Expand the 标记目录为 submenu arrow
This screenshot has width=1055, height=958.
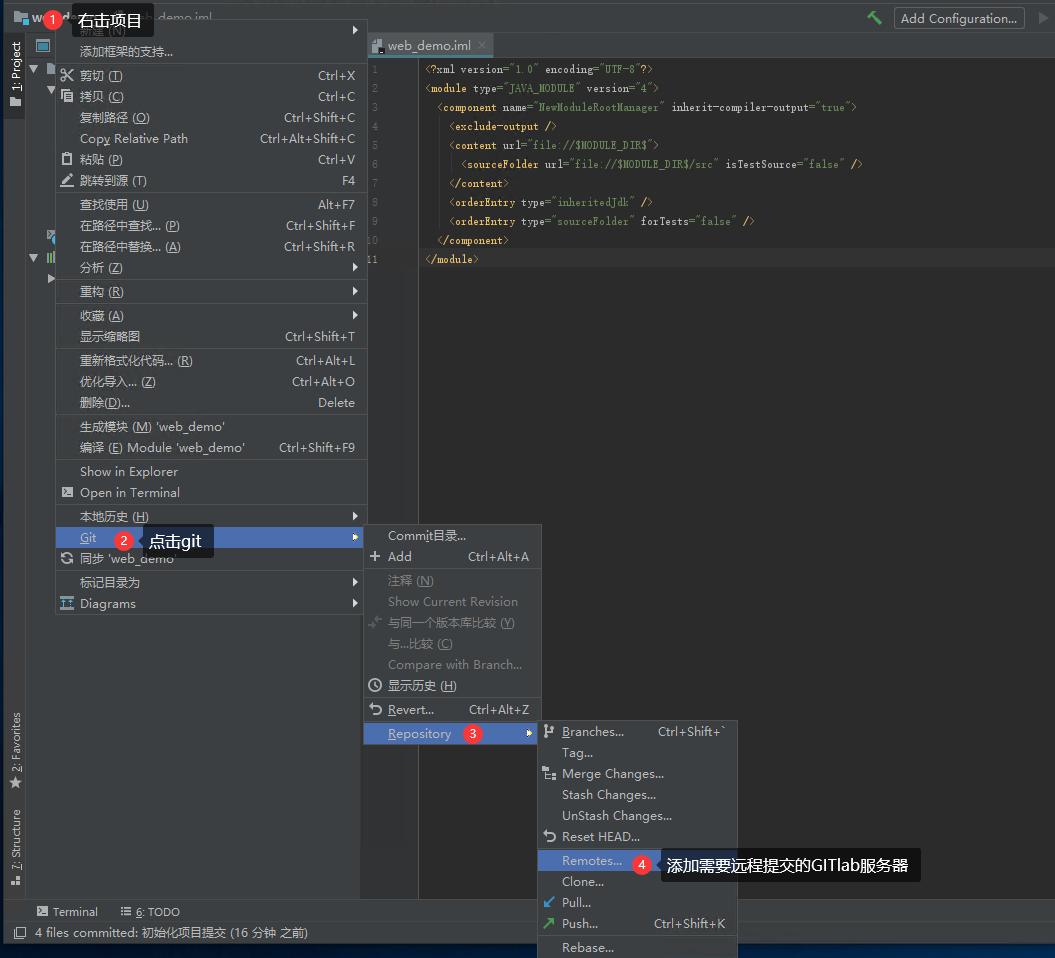pos(355,582)
